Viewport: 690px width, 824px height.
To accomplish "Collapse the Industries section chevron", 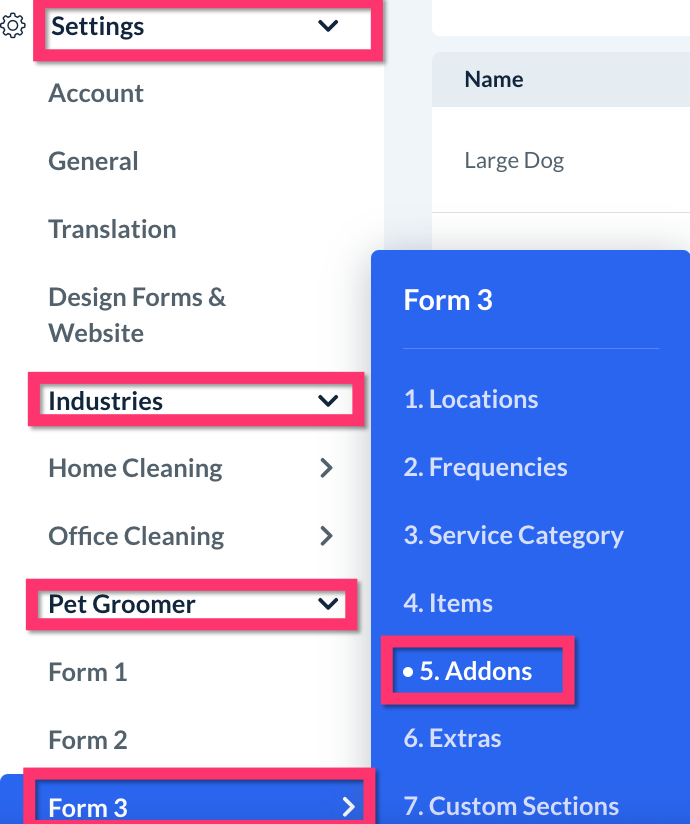I will 328,401.
